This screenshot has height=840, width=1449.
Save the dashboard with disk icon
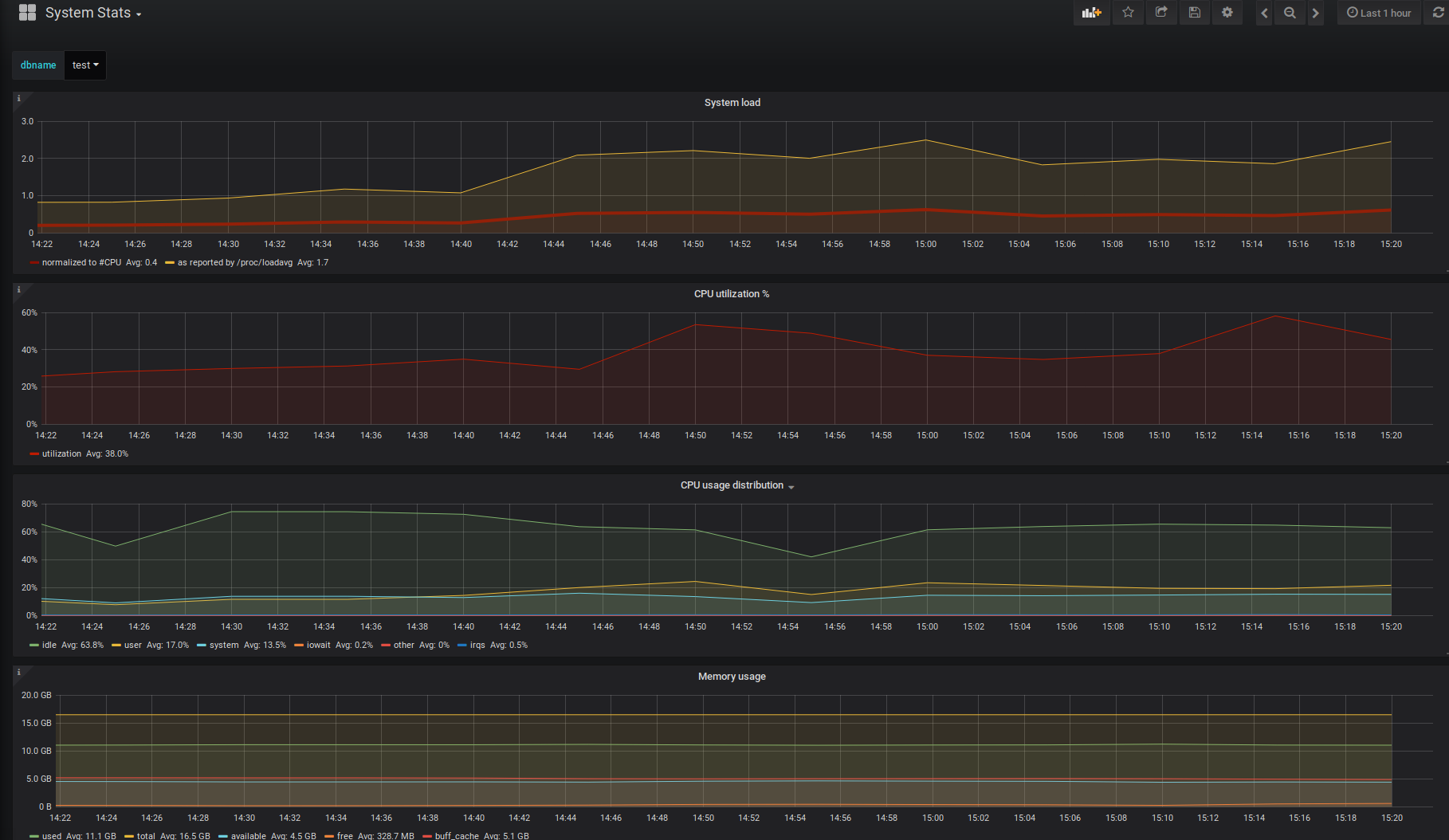point(1194,13)
